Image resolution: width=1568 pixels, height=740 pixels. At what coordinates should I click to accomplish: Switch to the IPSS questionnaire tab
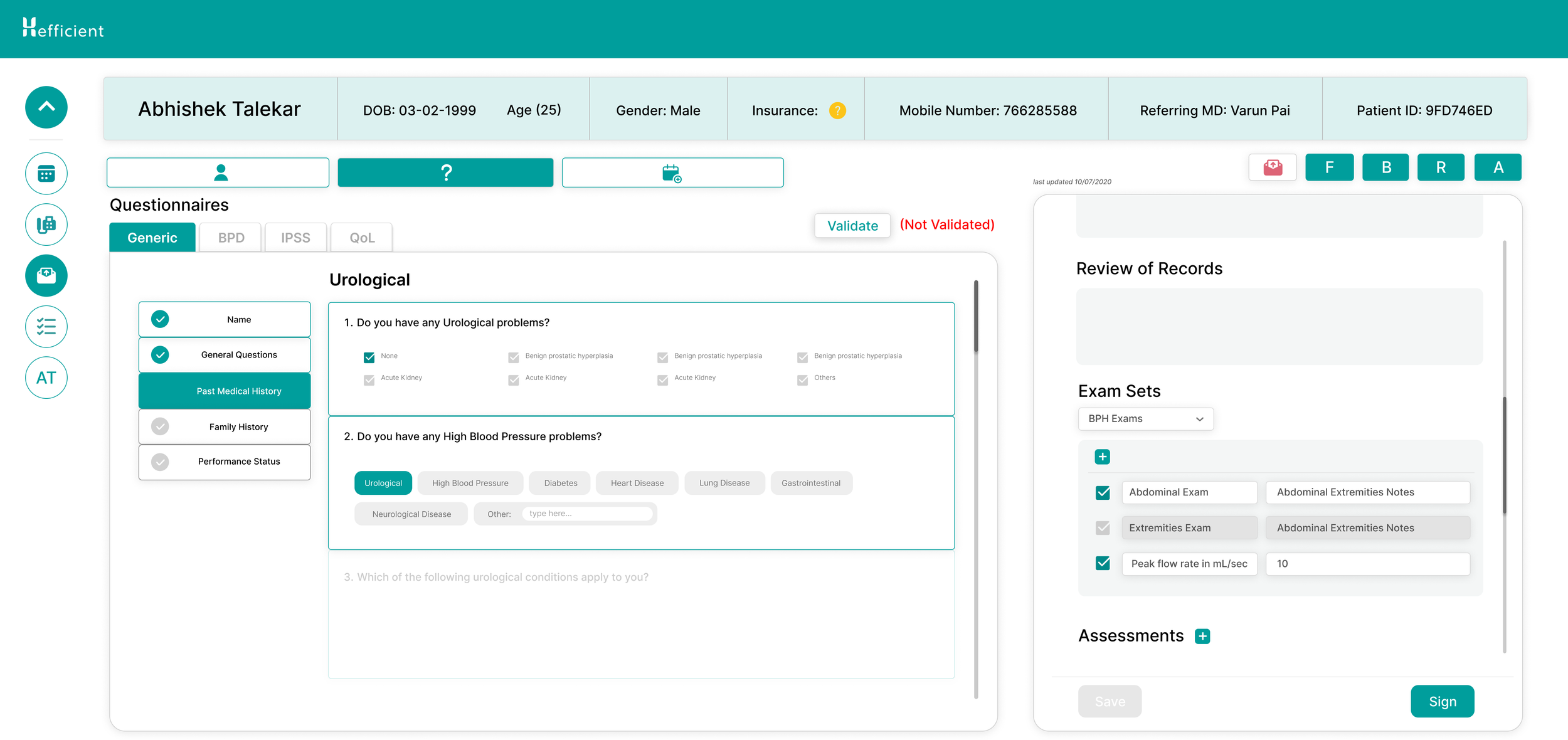[295, 238]
